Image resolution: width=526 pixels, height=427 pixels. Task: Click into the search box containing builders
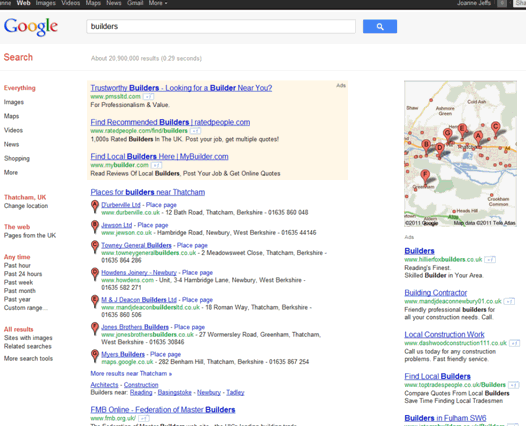click(x=221, y=26)
